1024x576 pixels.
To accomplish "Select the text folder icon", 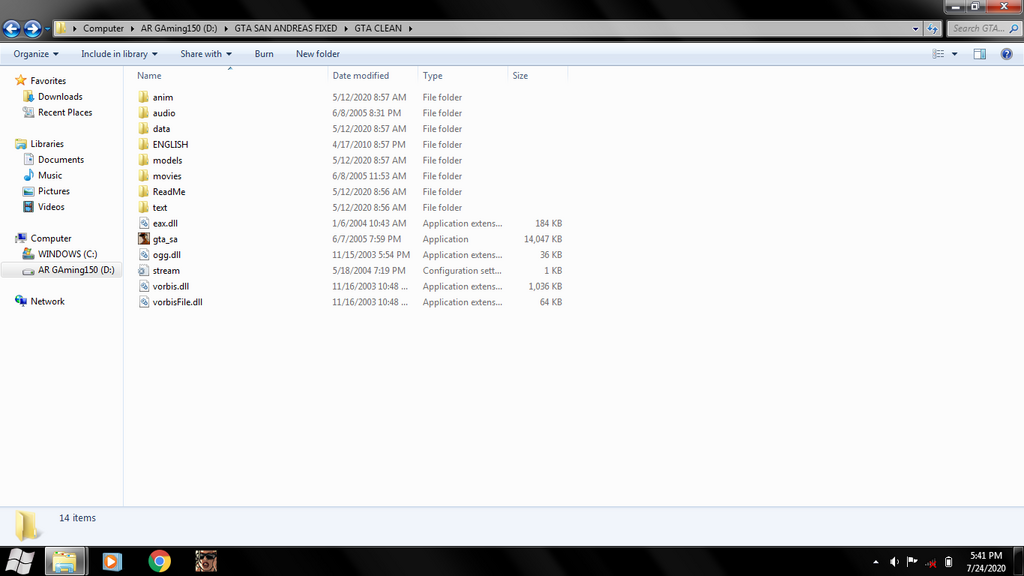I will (x=144, y=207).
